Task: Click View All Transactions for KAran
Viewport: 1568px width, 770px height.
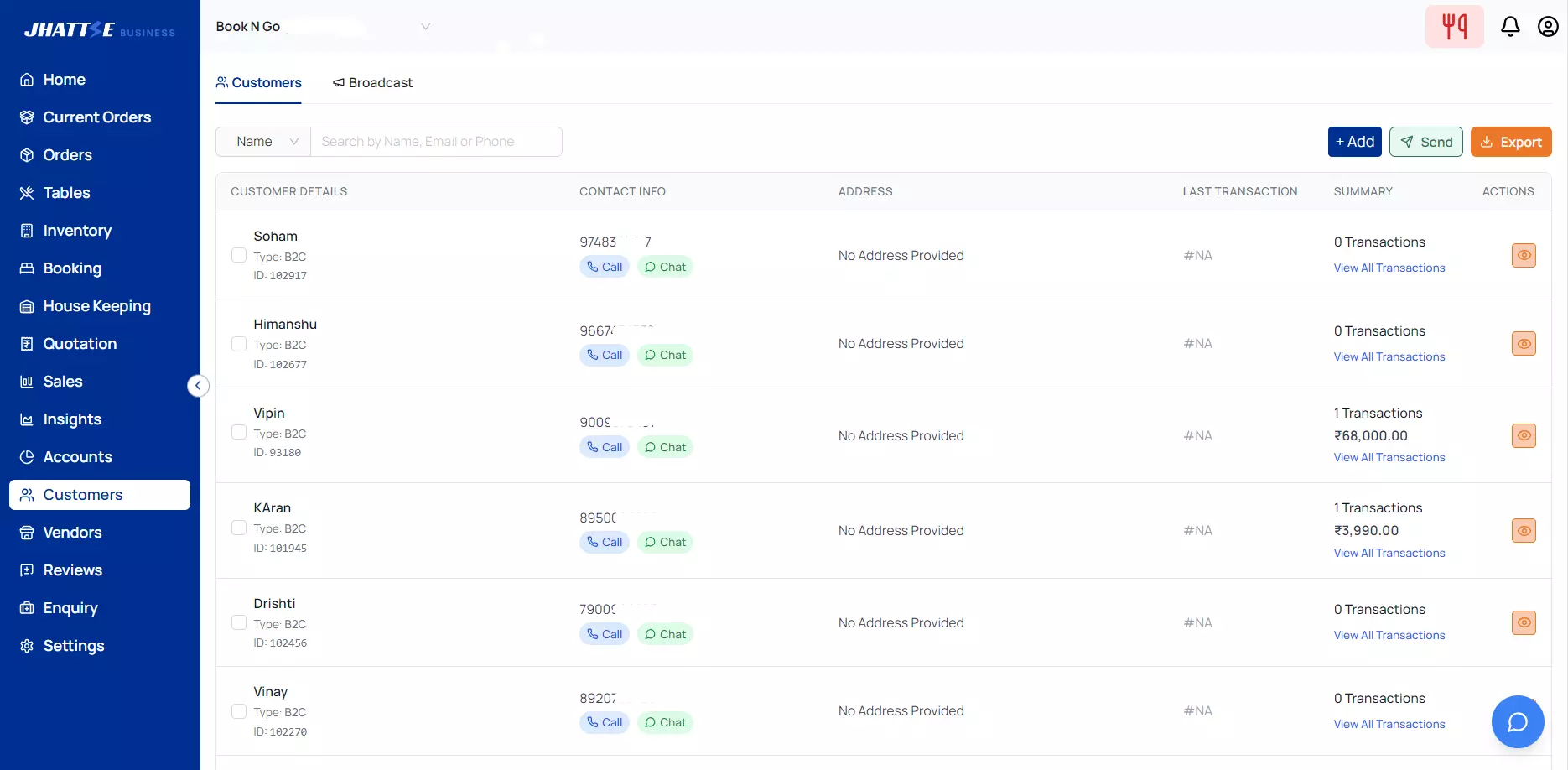Action: click(1389, 553)
